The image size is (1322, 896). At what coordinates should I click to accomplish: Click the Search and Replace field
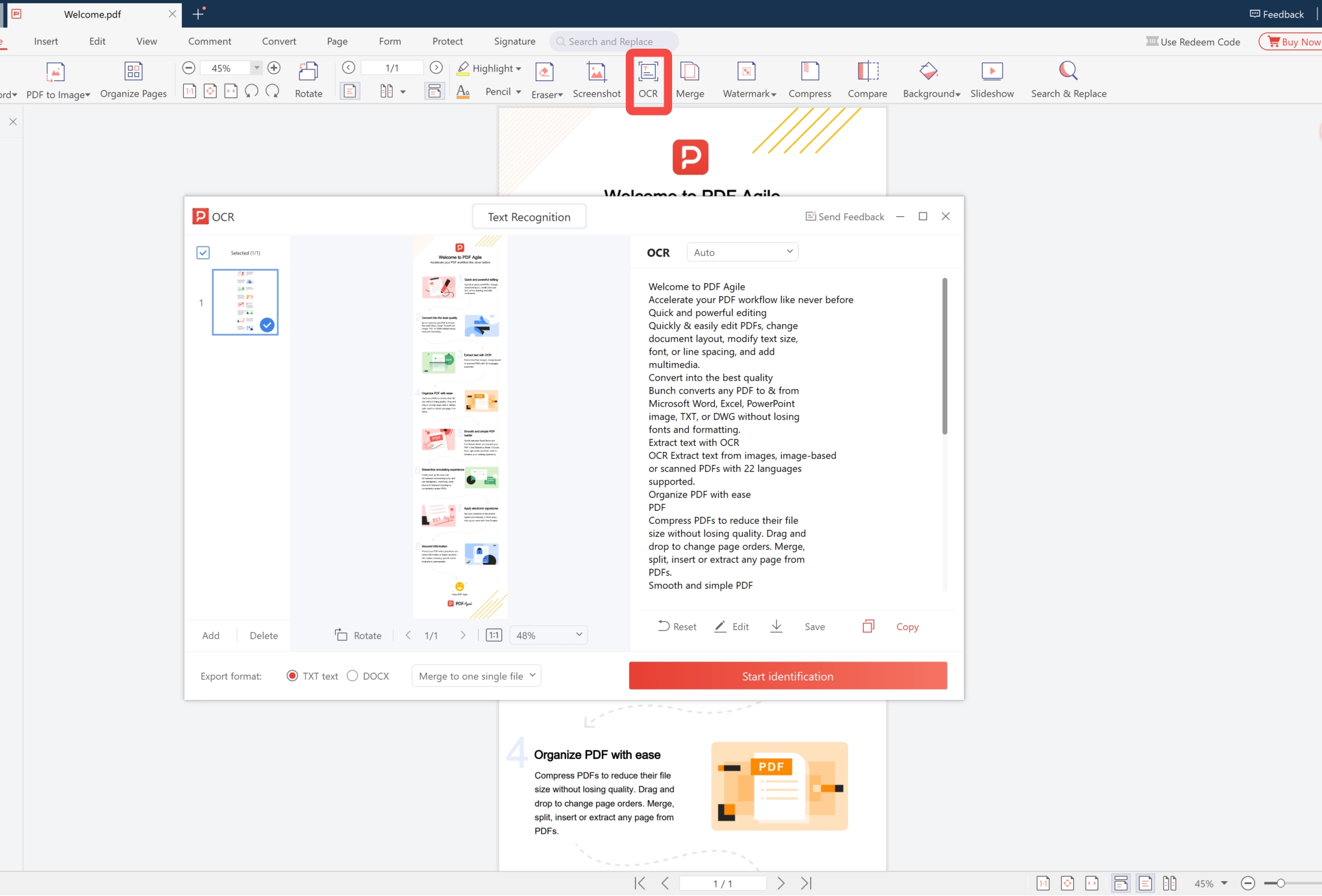point(614,41)
